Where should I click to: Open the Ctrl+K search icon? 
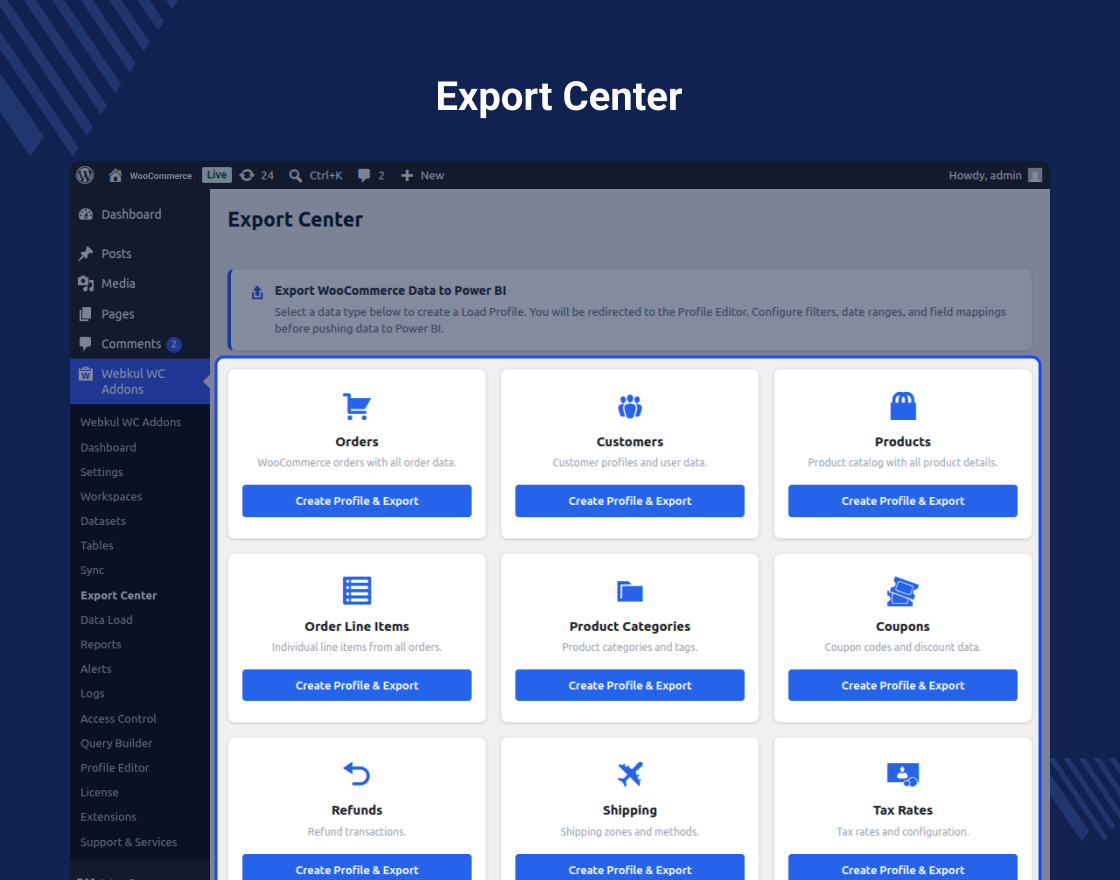(x=295, y=176)
